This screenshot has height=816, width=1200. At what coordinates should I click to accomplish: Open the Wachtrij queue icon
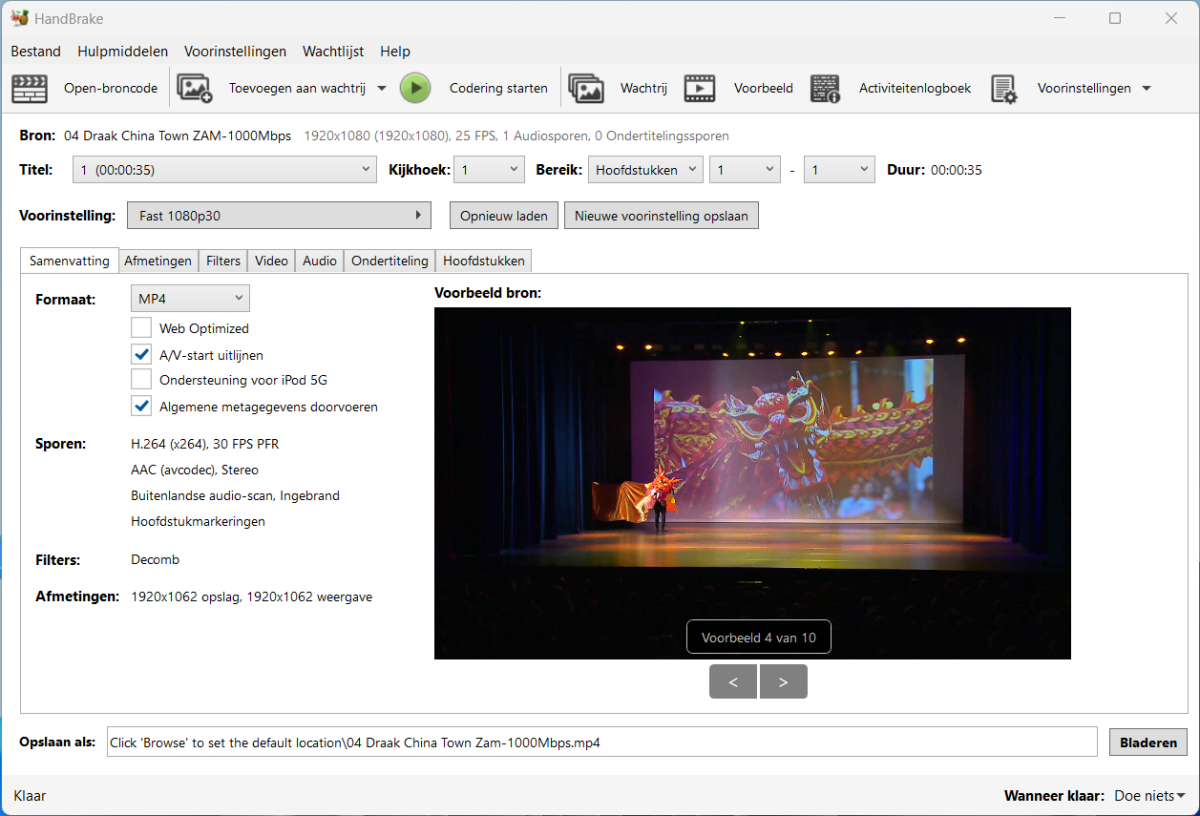[586, 88]
